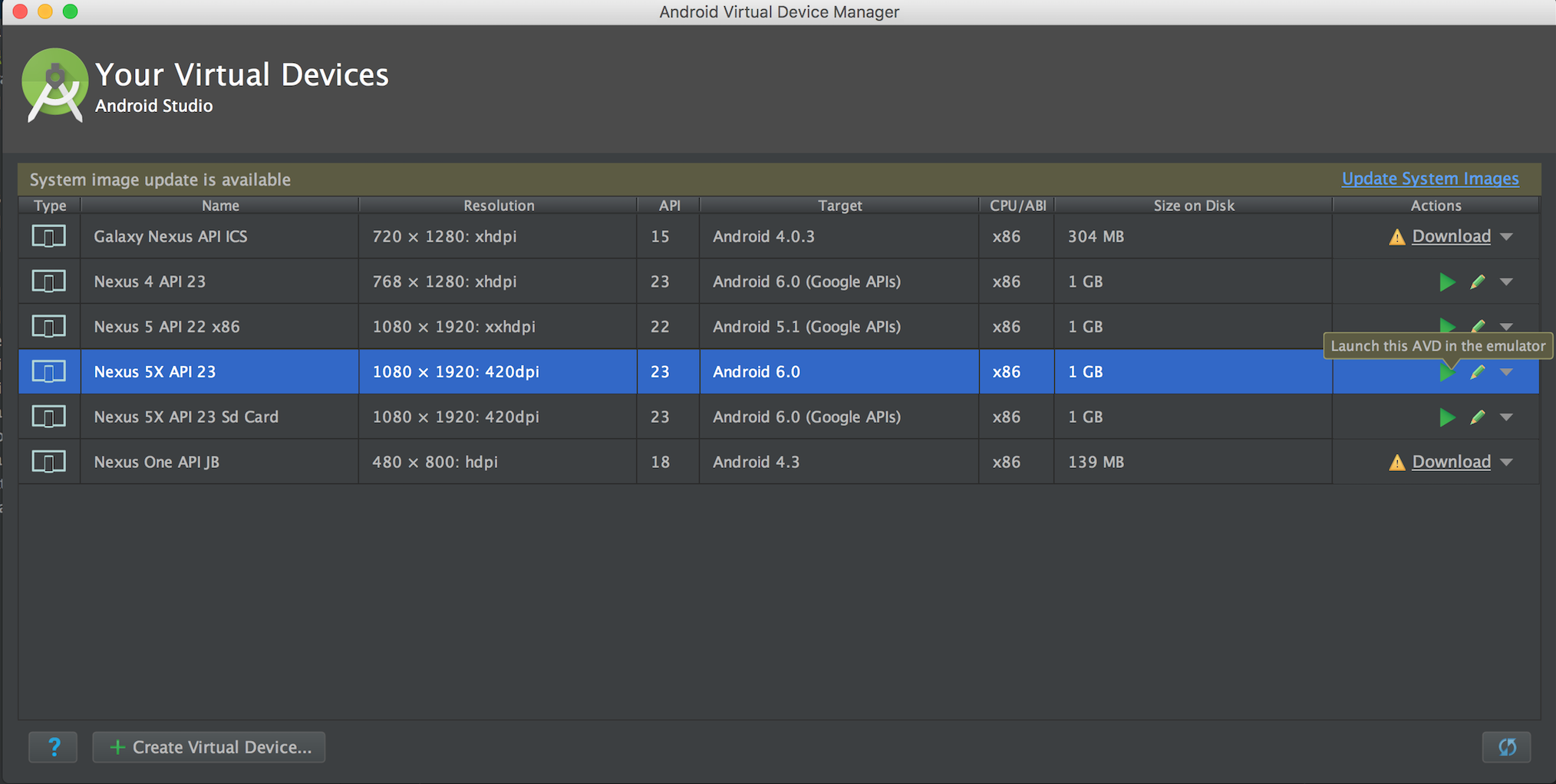
Task: Expand actions menu for Nexus 5X Sd Card
Action: tap(1507, 418)
